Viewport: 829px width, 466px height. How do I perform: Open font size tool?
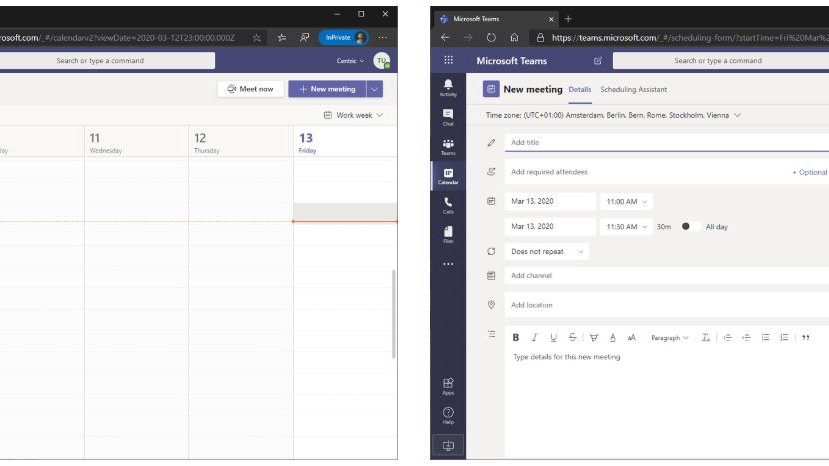point(631,337)
